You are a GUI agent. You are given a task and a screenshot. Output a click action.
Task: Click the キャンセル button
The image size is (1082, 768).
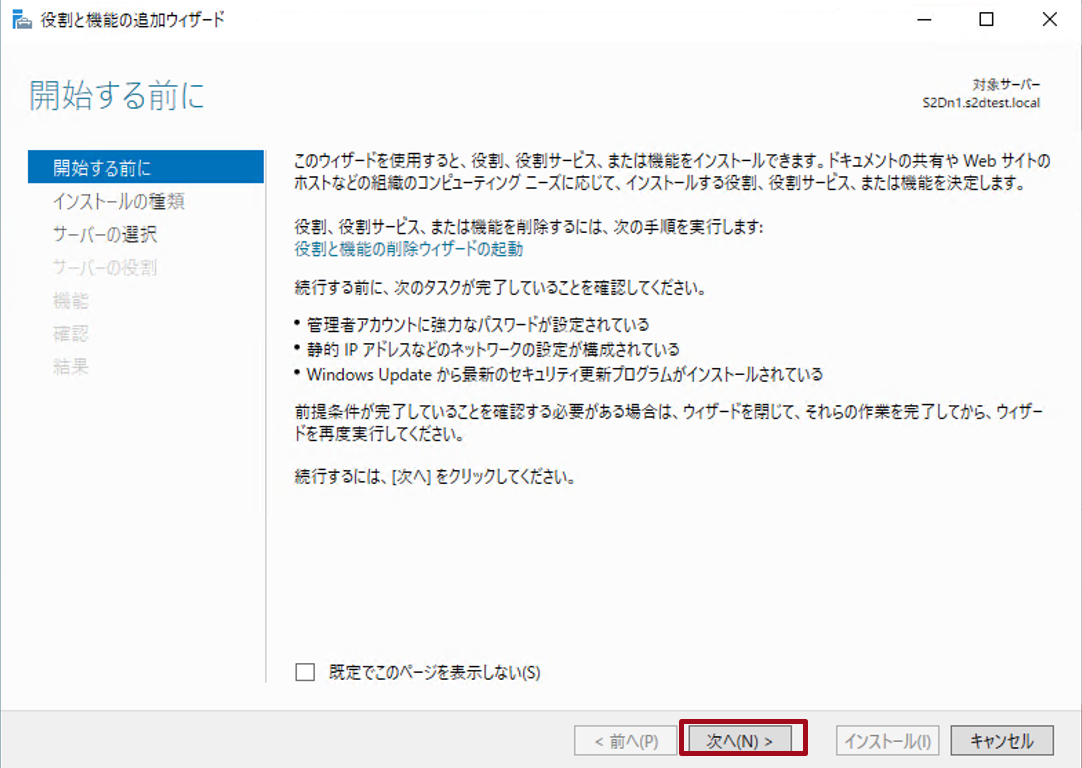tap(1001, 740)
